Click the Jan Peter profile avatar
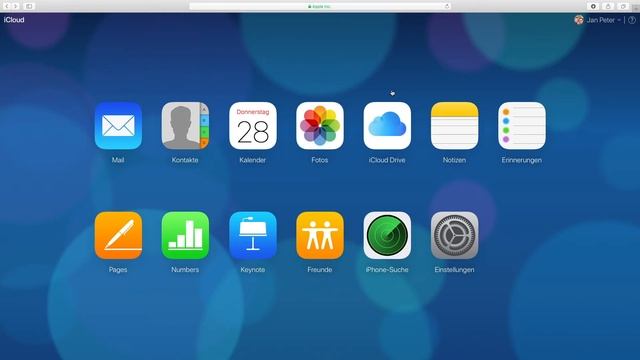This screenshot has height=360, width=640. pos(579,20)
